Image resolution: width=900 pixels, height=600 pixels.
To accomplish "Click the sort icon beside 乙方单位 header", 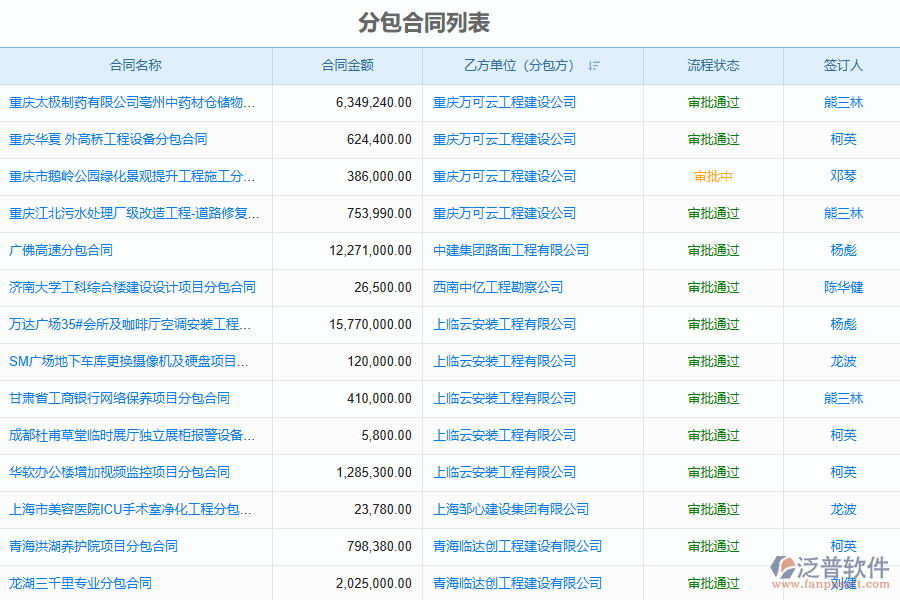I will (x=594, y=66).
